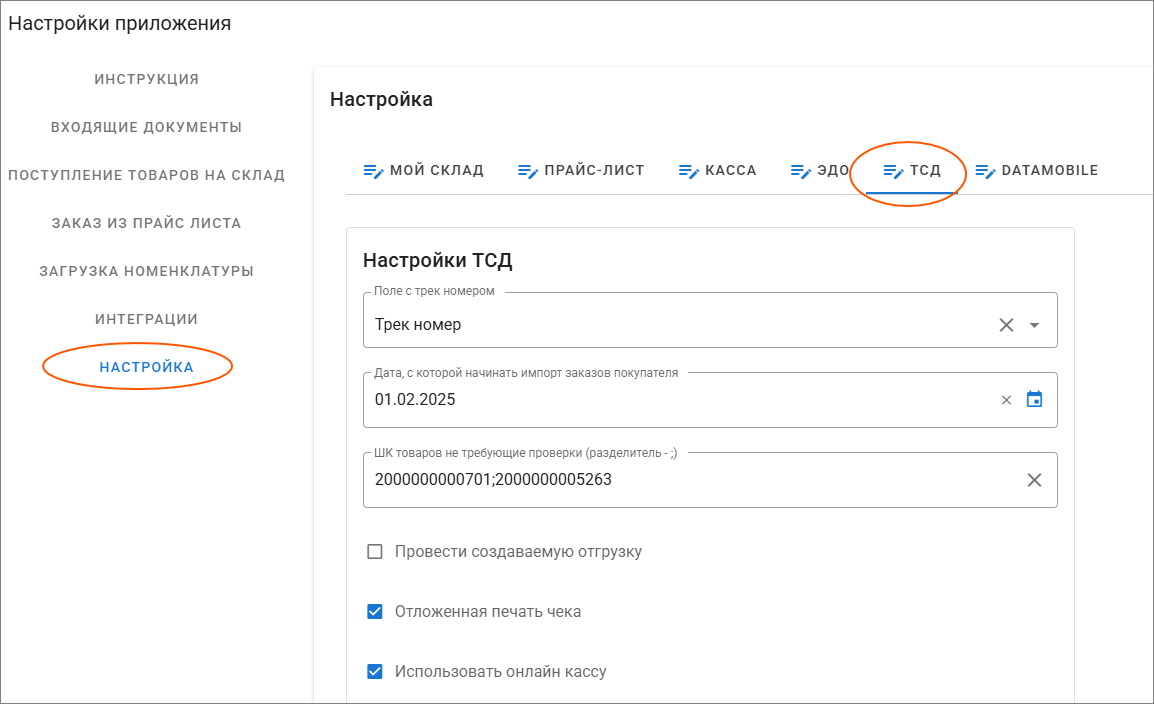1154x704 pixels.
Task: Clear the barcode exclusion list field
Action: point(1034,480)
